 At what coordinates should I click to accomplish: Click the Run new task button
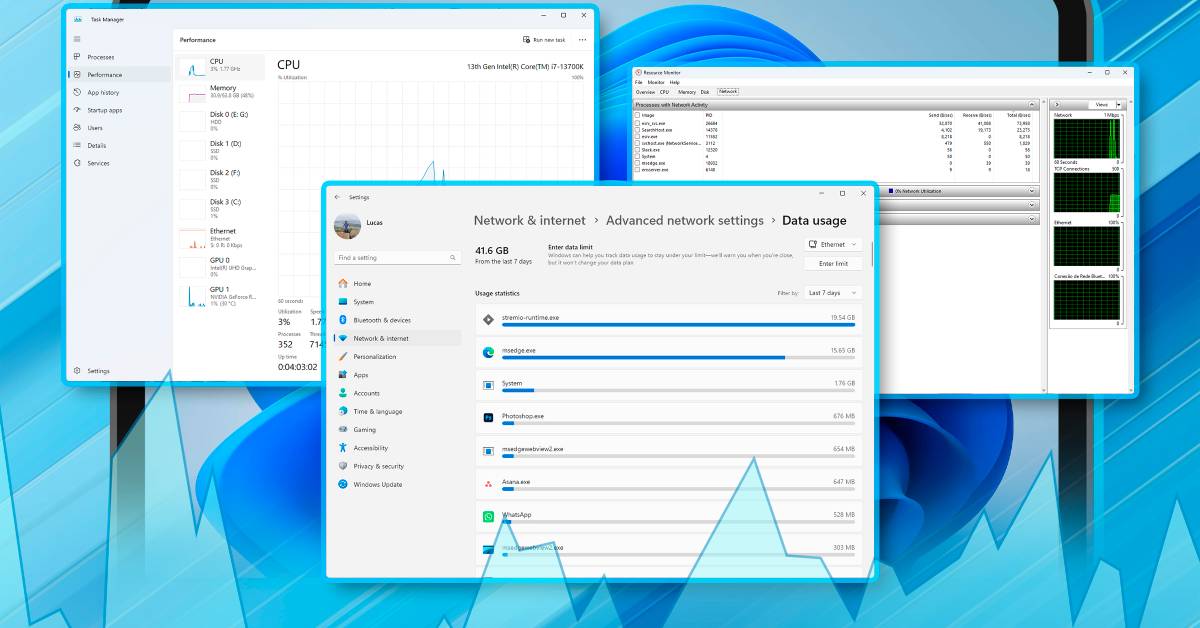[544, 40]
